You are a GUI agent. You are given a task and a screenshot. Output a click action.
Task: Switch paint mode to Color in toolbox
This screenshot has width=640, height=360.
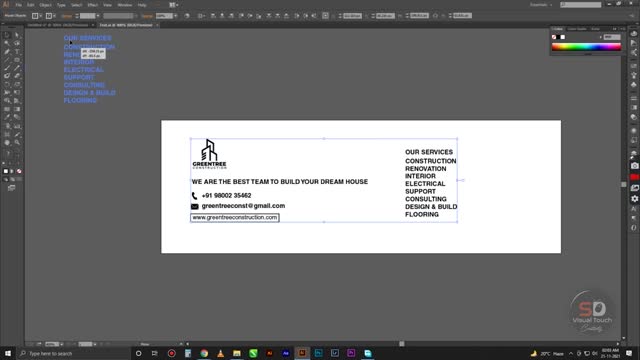6,171
